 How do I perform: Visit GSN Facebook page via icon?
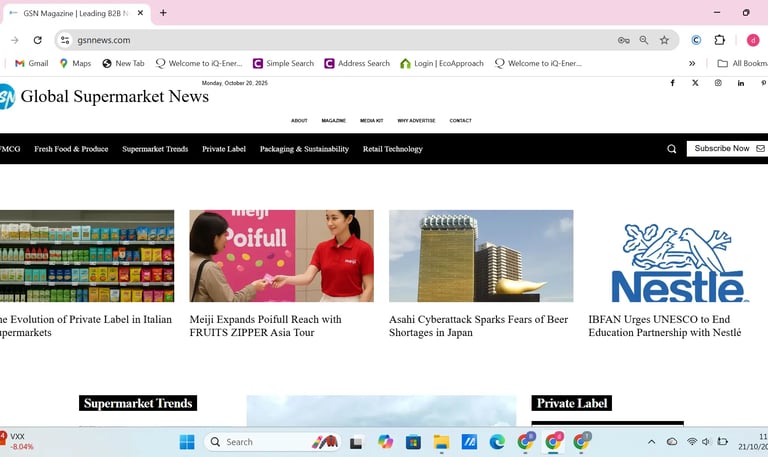click(x=672, y=83)
